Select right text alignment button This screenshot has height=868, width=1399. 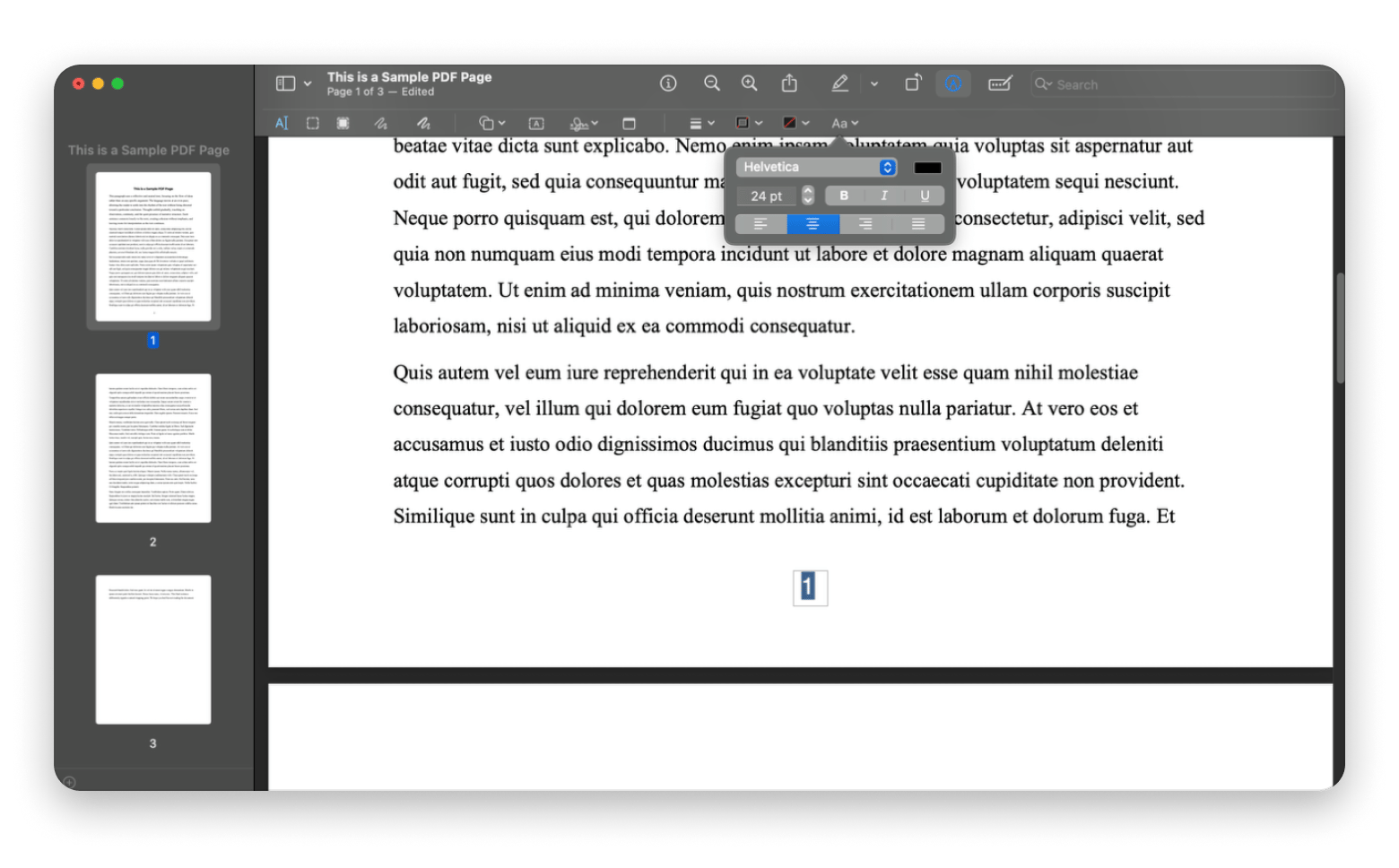[865, 224]
